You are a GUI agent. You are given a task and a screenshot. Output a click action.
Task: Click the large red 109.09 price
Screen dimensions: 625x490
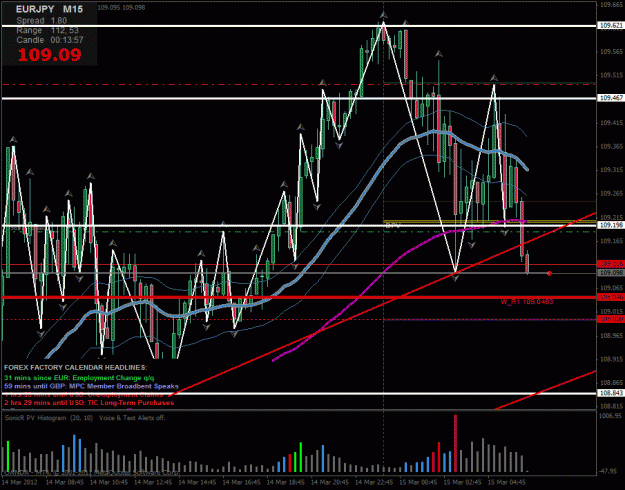pos(49,55)
